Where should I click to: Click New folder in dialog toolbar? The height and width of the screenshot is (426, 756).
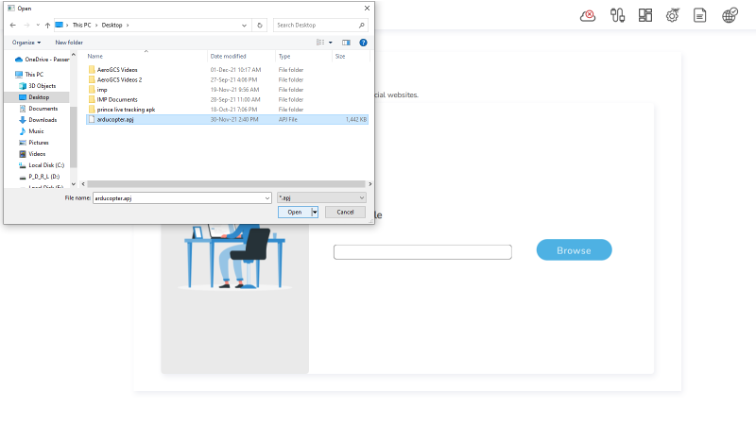(69, 42)
